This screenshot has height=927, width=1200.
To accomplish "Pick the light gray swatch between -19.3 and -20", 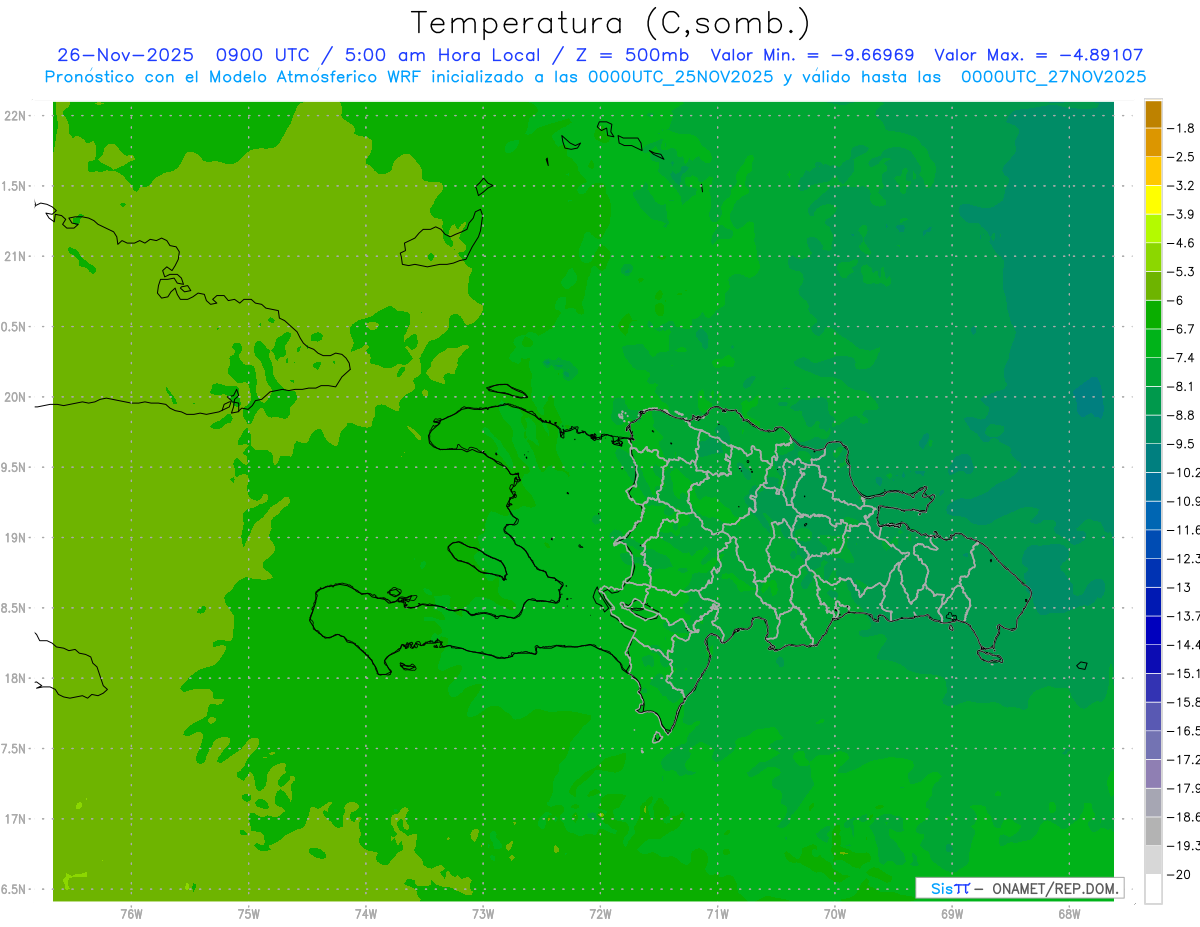I will pyautogui.click(x=1153, y=860).
